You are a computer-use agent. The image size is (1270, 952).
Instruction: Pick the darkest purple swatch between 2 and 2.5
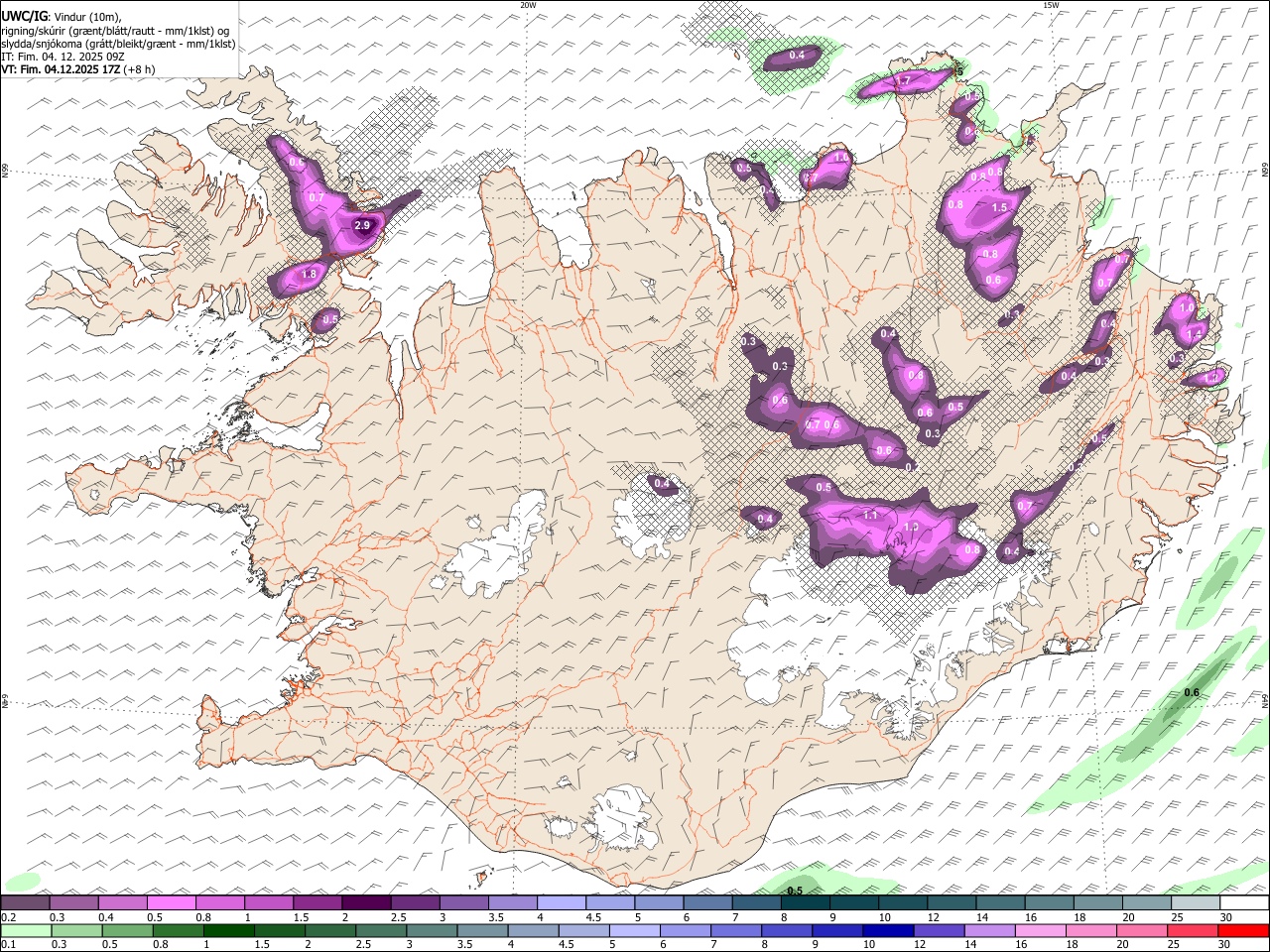point(366,903)
